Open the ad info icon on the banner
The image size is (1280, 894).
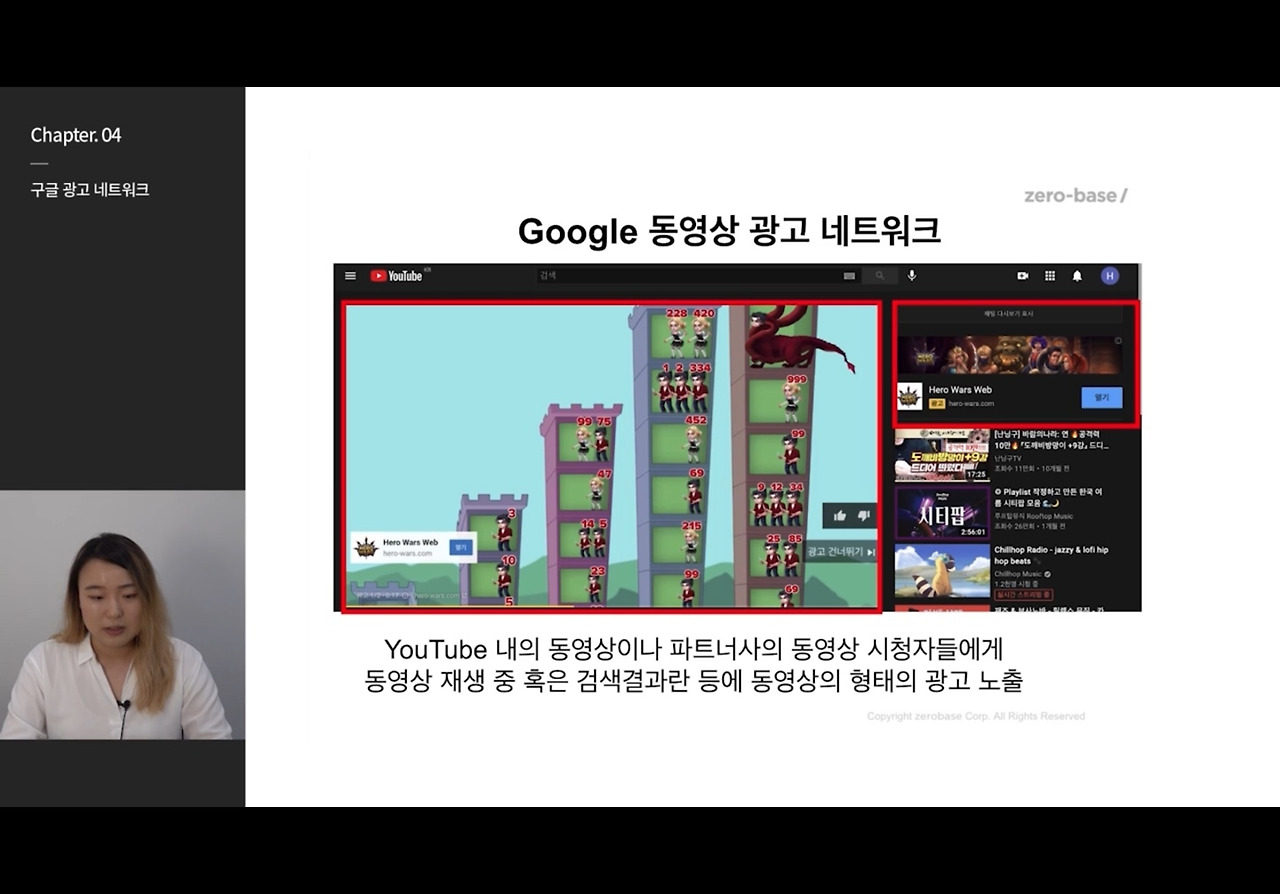pyautogui.click(x=1118, y=341)
